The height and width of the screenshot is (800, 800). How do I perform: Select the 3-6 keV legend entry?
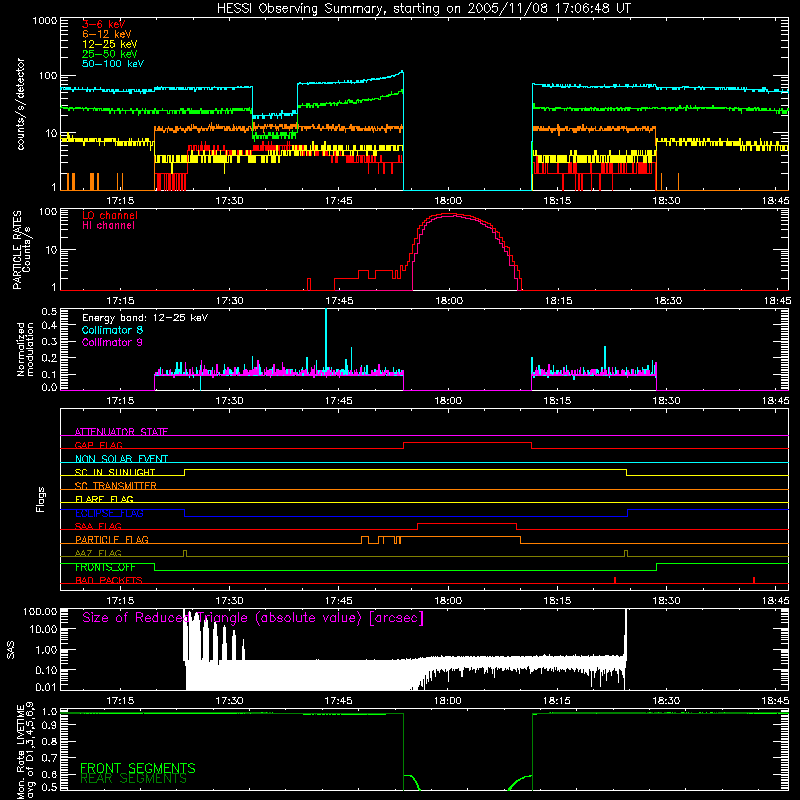coord(104,24)
